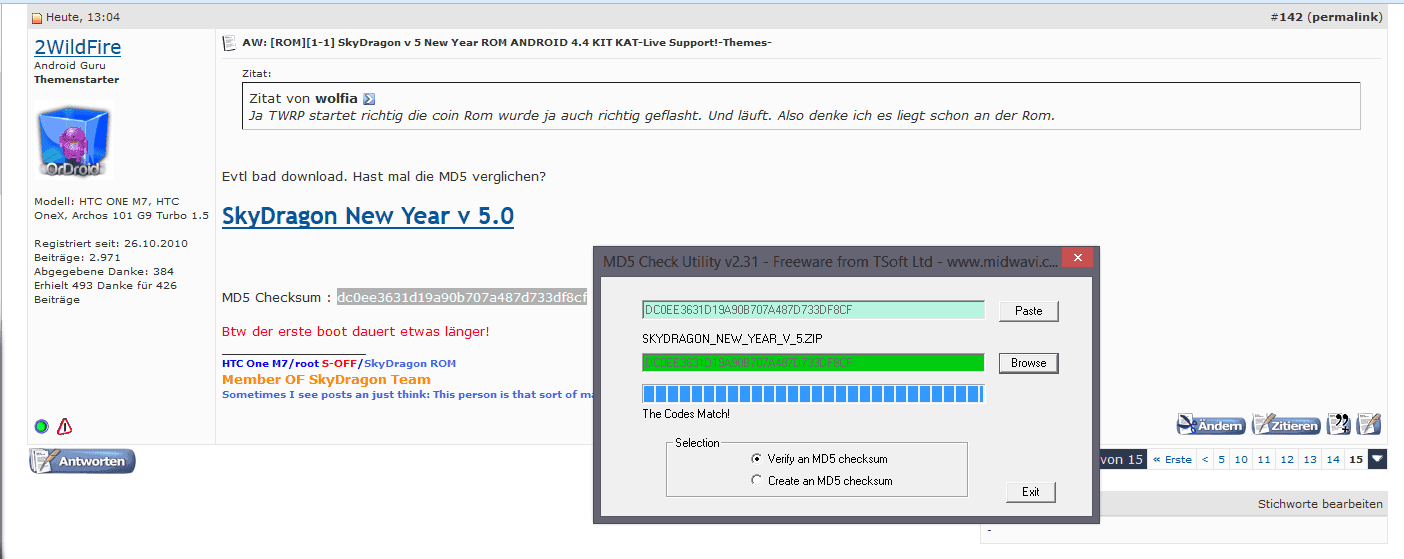Image resolution: width=1404 pixels, height=559 pixels.
Task: Jump to the first page via Erste
Action: point(1172,460)
